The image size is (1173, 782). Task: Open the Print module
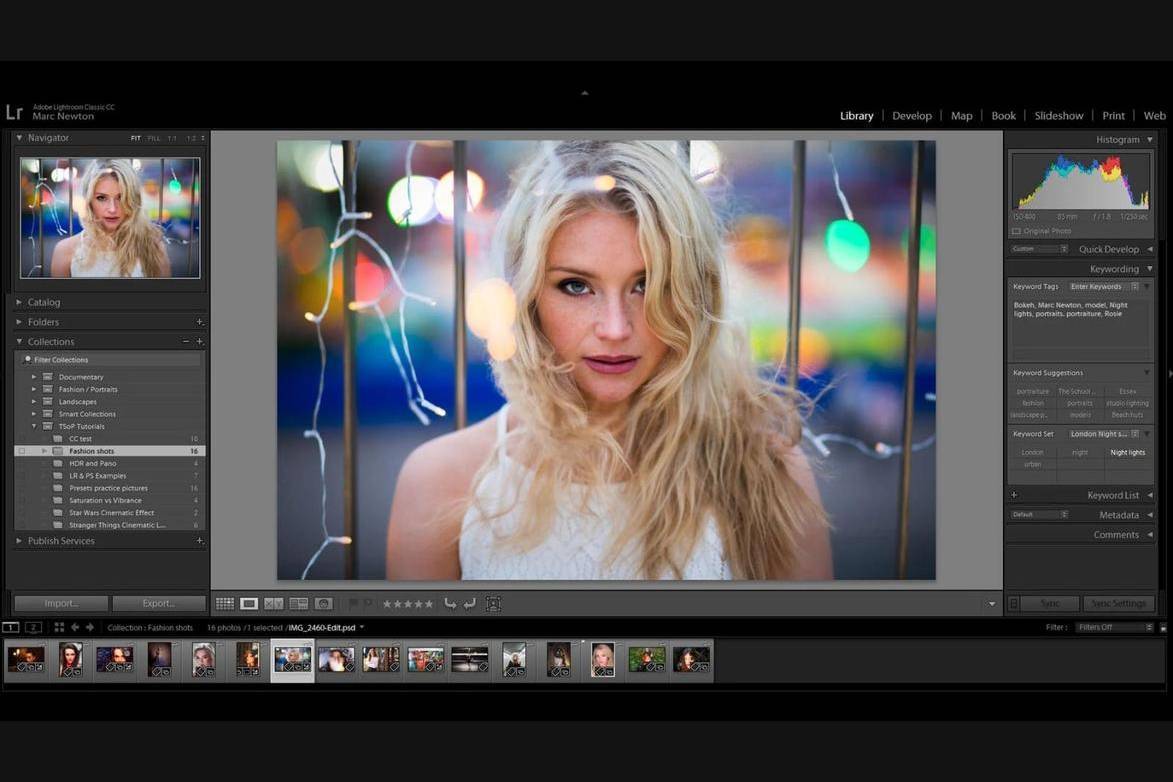[1113, 116]
